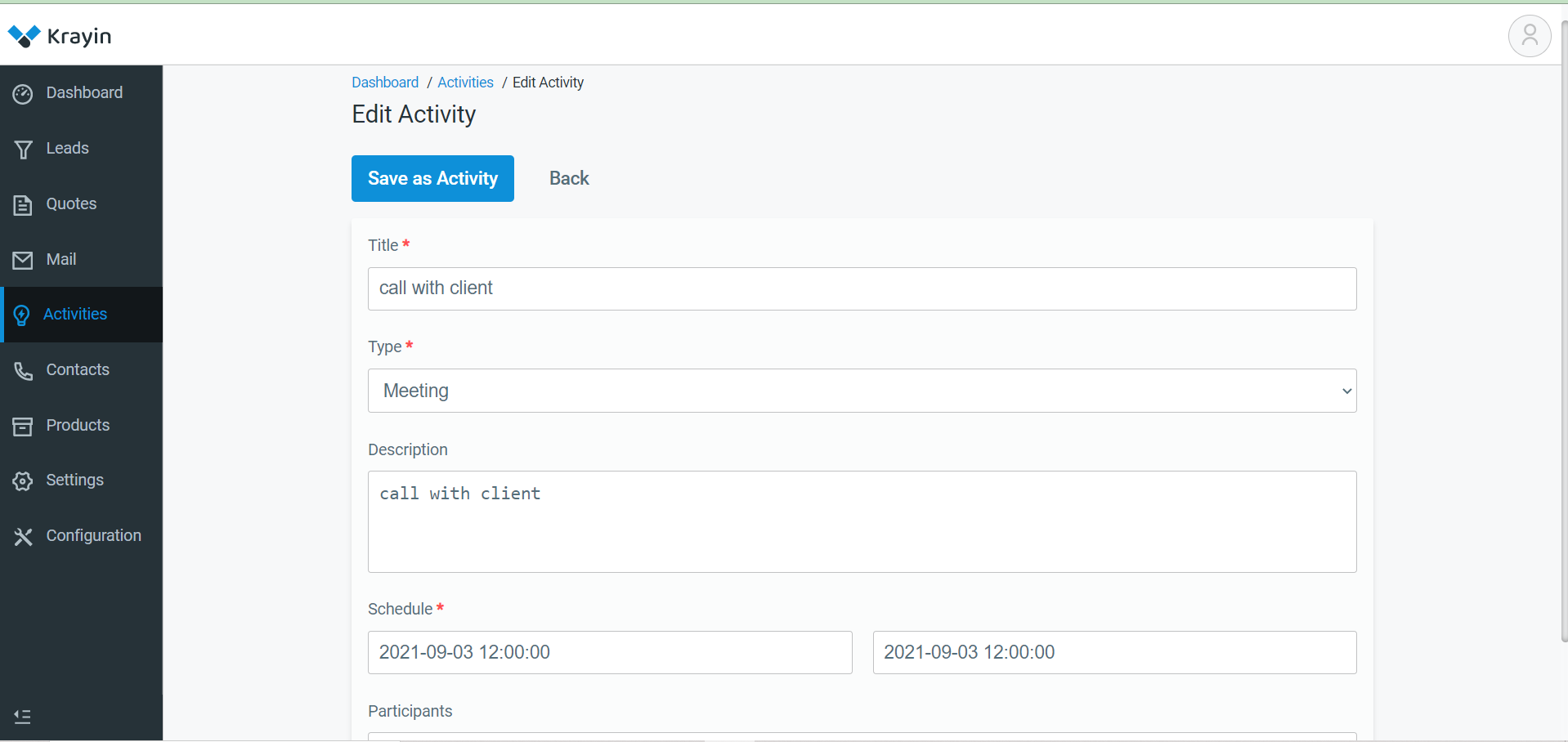Click the Krayin logo icon
Viewport: 1568px width, 742px height.
point(24,36)
